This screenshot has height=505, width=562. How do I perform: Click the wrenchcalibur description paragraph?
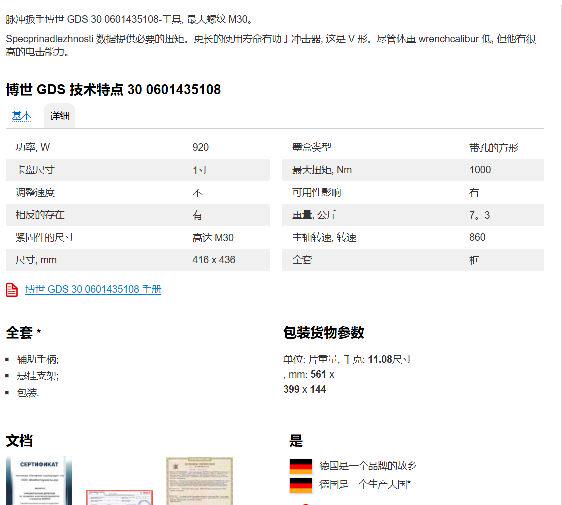point(271,45)
